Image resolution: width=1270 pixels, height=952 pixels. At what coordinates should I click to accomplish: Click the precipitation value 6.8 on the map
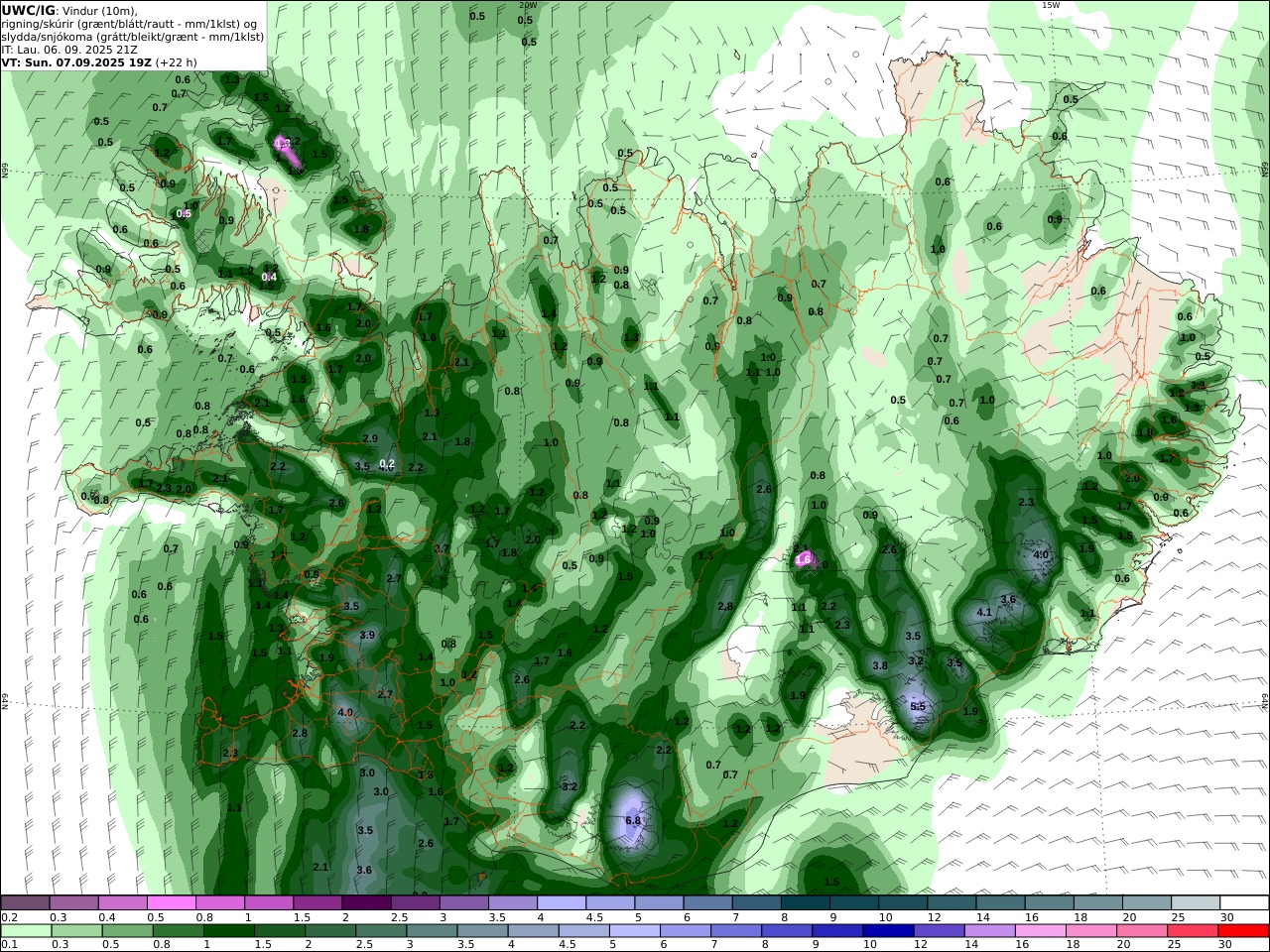pos(633,821)
